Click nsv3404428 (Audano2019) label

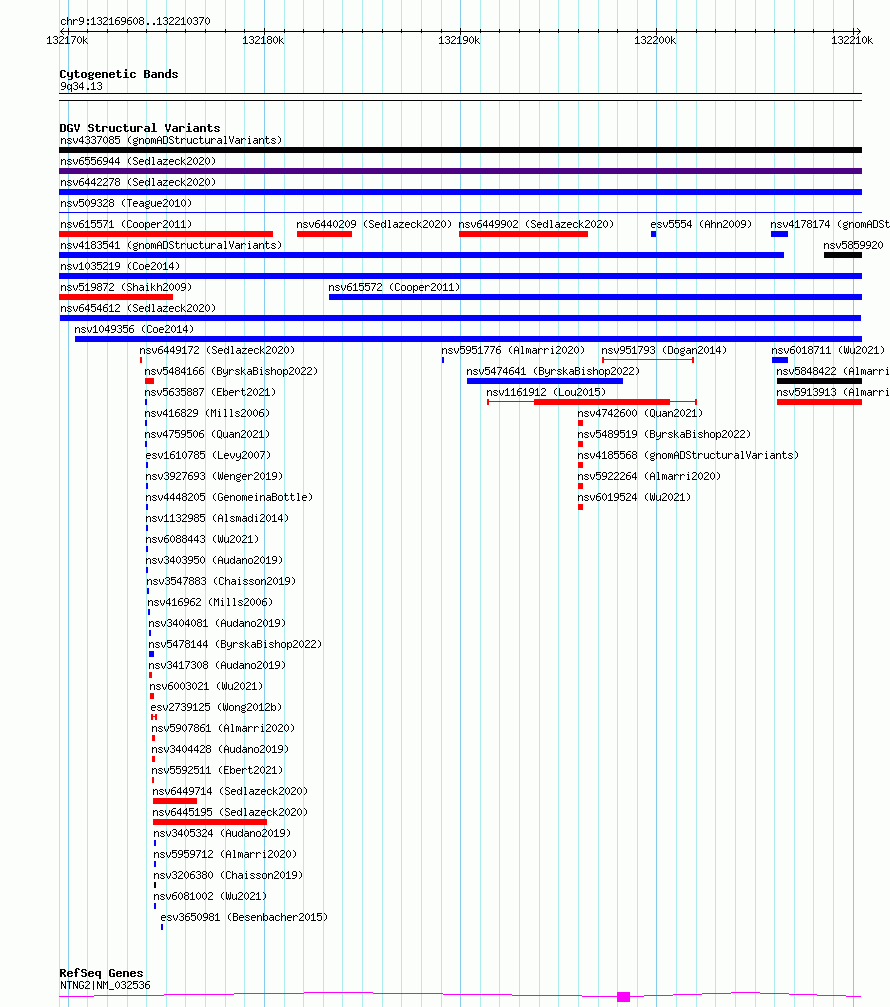[x=220, y=749]
